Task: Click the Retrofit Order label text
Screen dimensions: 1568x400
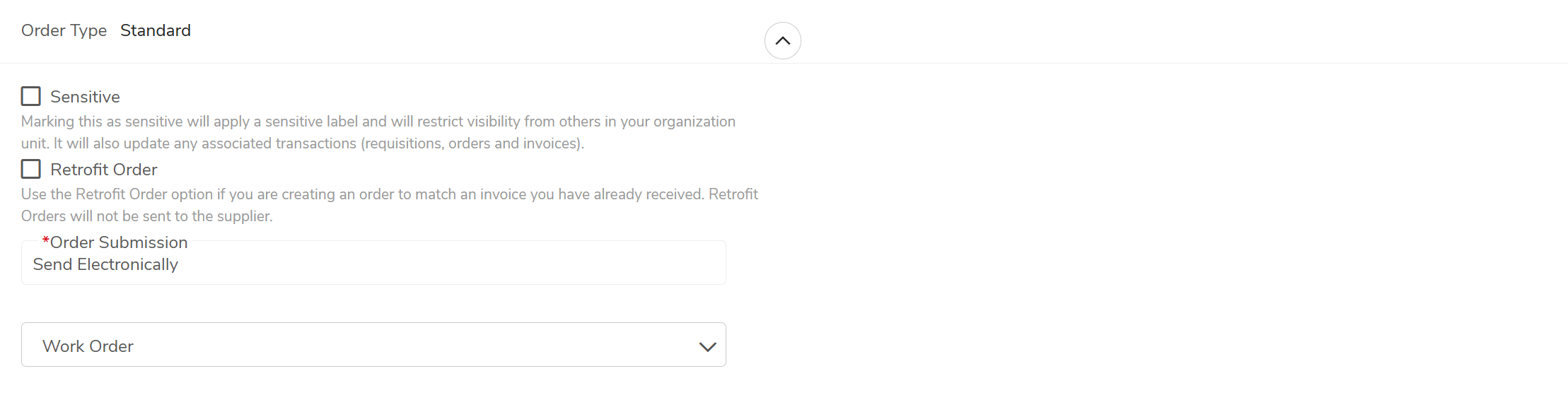Action: tap(104, 170)
